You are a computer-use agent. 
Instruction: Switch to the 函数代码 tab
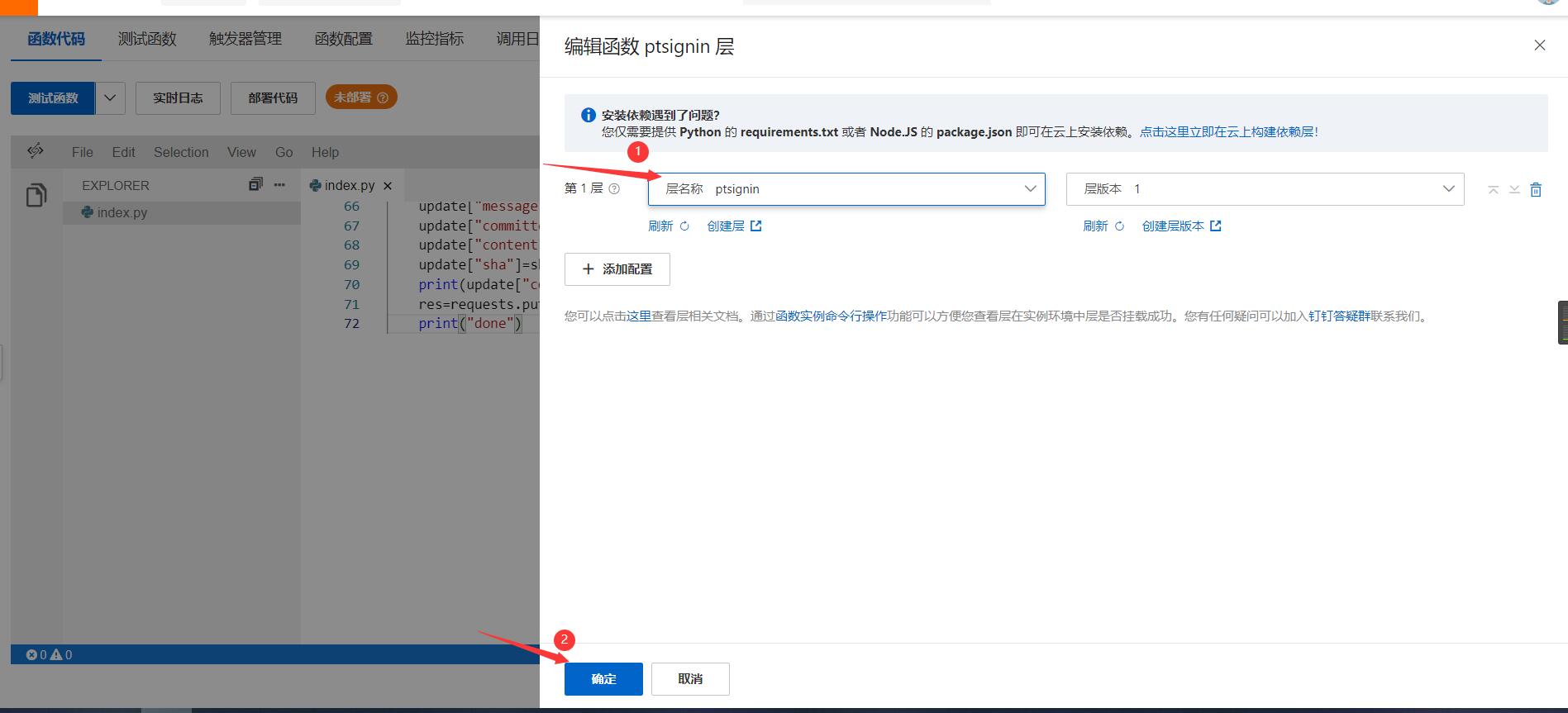56,39
